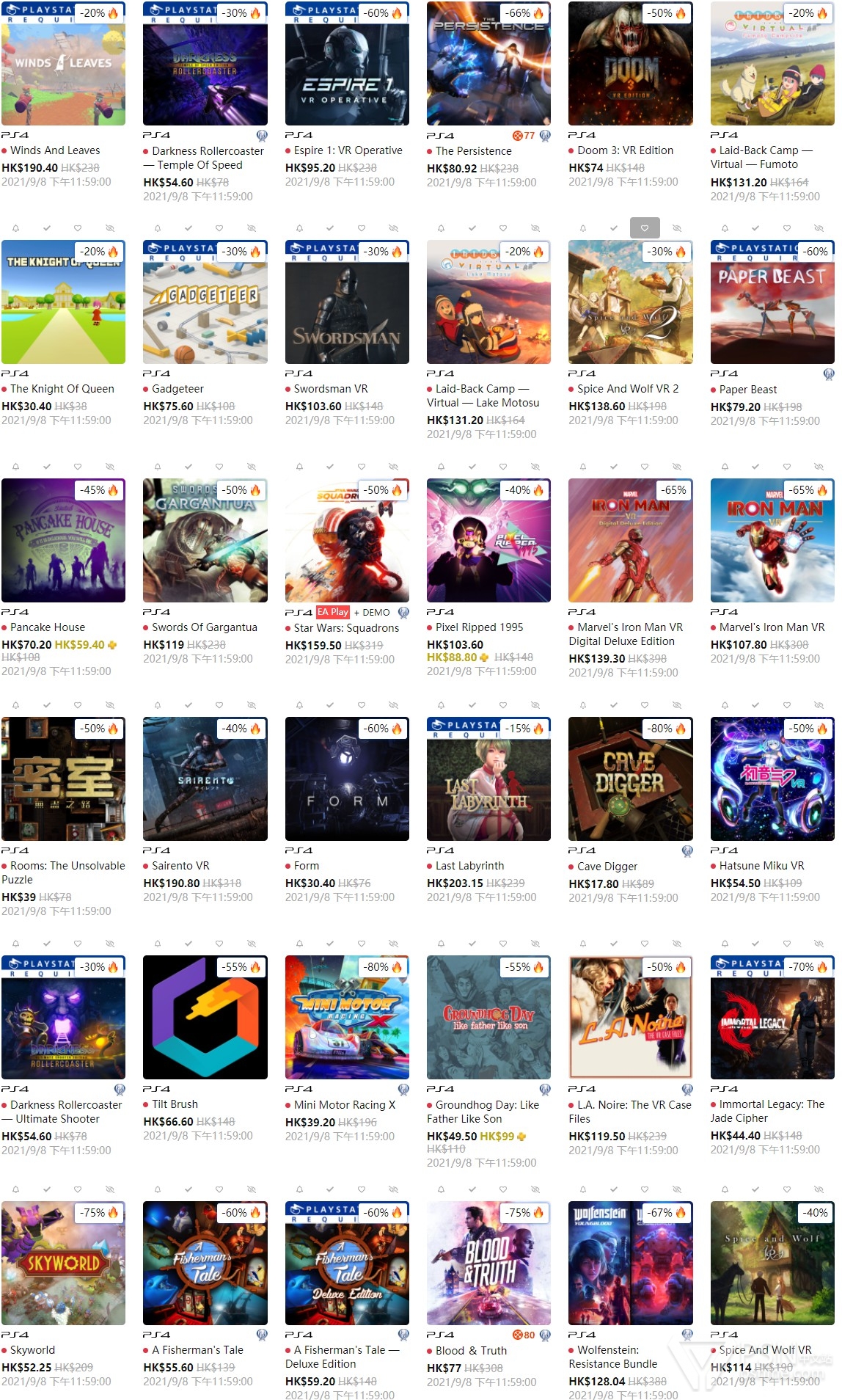Click the PS Plus icon beside Pancake House price

tap(112, 645)
